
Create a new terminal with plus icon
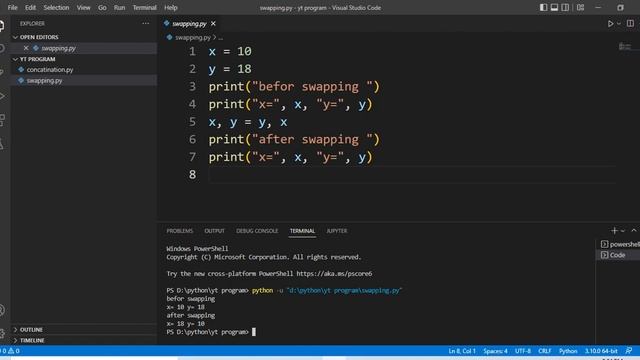pos(614,231)
